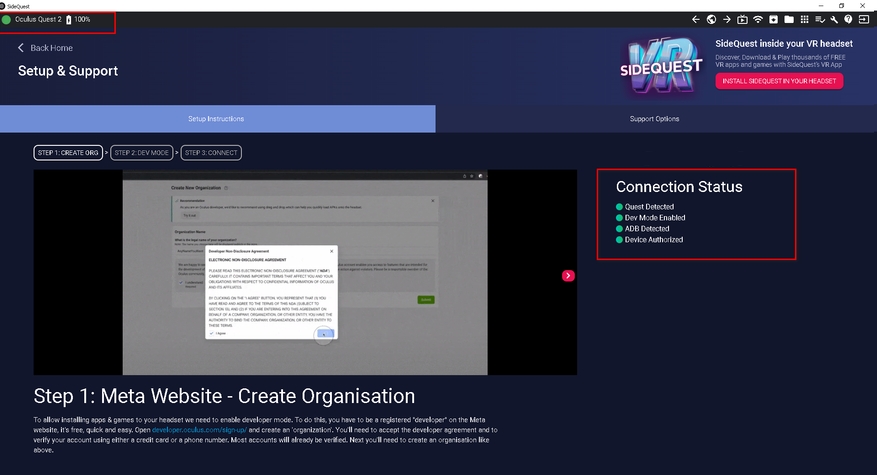
Task: Click the help question mark icon
Action: [848, 19]
